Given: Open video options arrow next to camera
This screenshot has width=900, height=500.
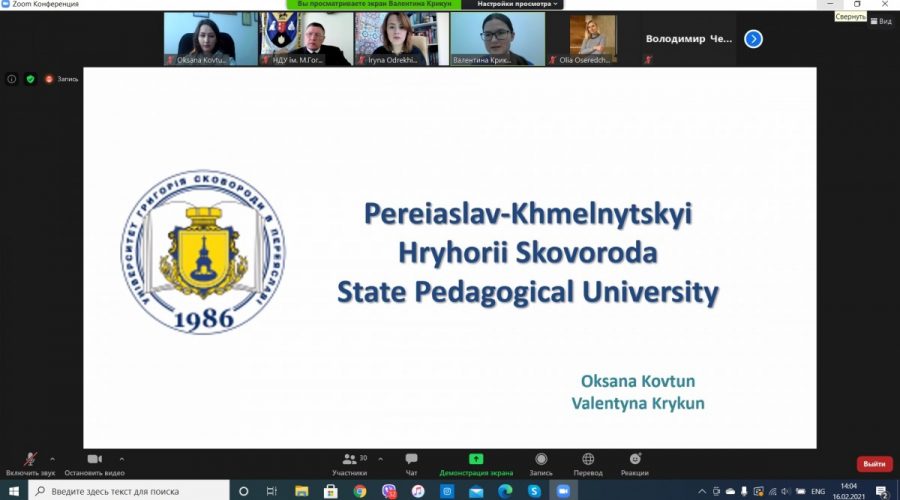Looking at the screenshot, I should coord(122,459).
